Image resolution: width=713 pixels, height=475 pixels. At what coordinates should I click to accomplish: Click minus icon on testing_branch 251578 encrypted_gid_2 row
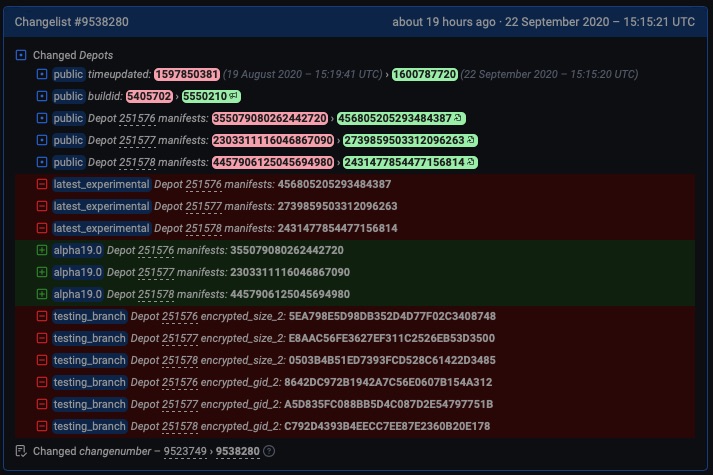(x=41, y=426)
